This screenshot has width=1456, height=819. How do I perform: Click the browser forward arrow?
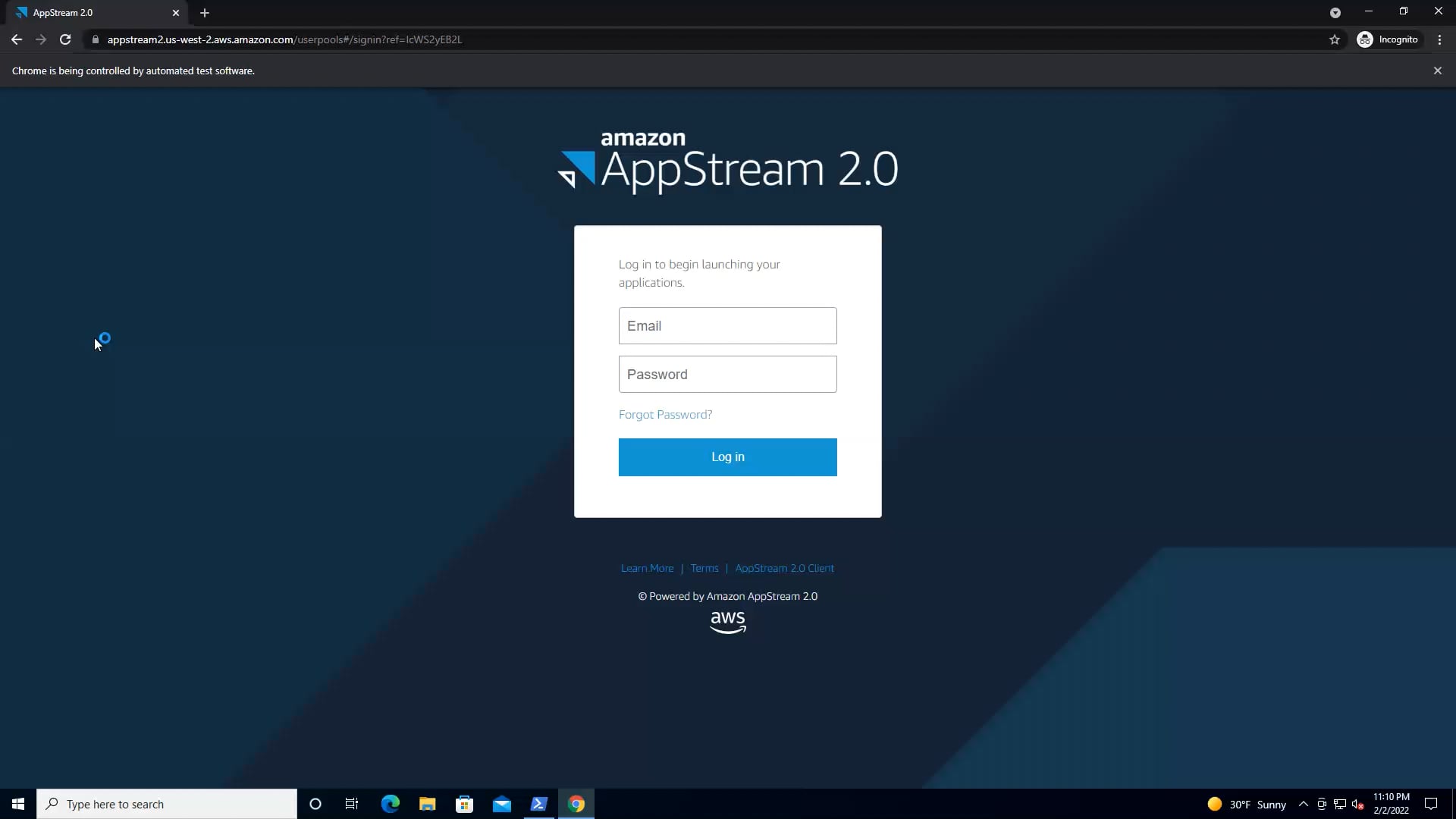(x=40, y=39)
